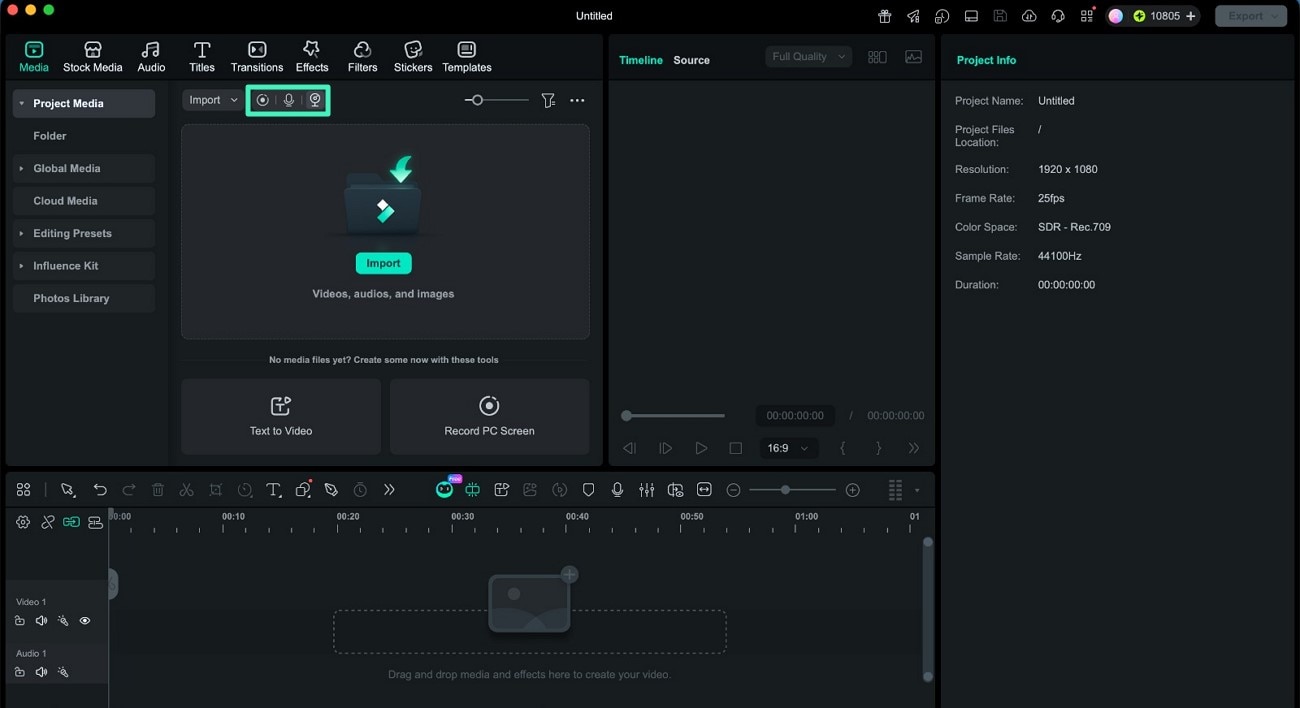Toggle the unlink clips chain icon
The width and height of the screenshot is (1300, 708).
(x=47, y=522)
